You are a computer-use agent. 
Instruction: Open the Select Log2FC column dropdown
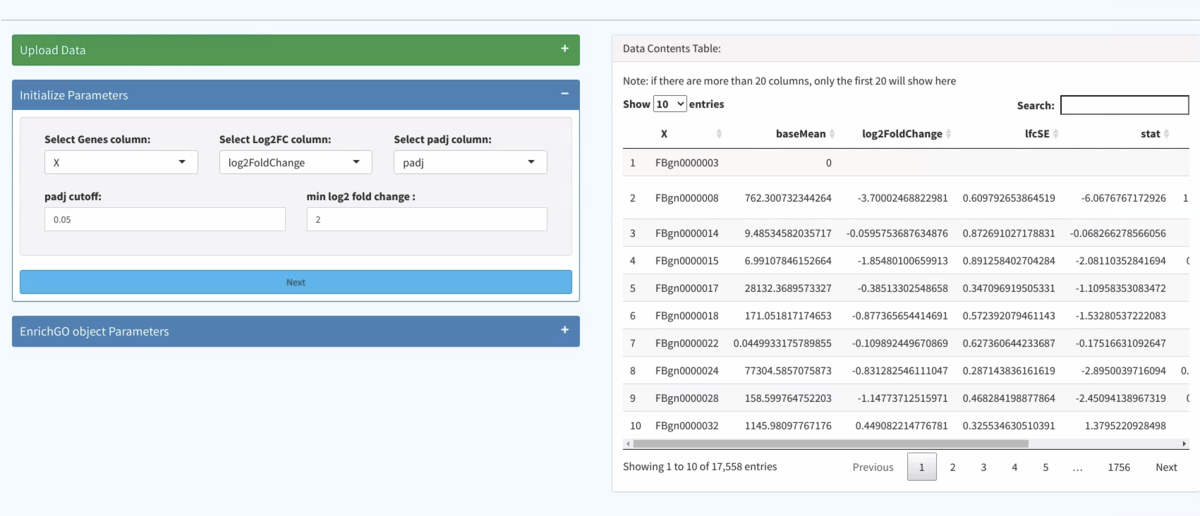[295, 162]
